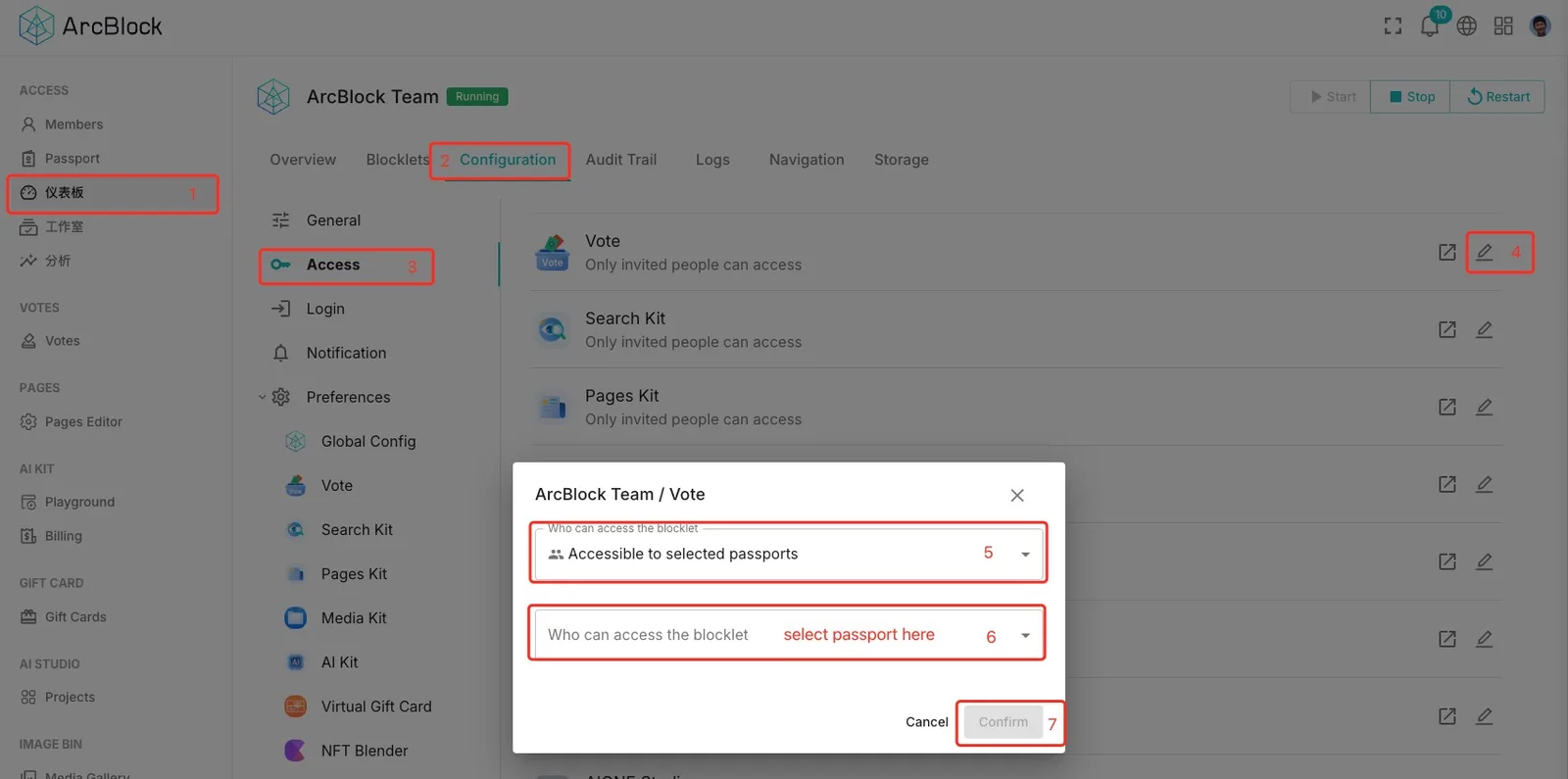Click the ArcBlock Team hexagon icon

pyautogui.click(x=273, y=97)
